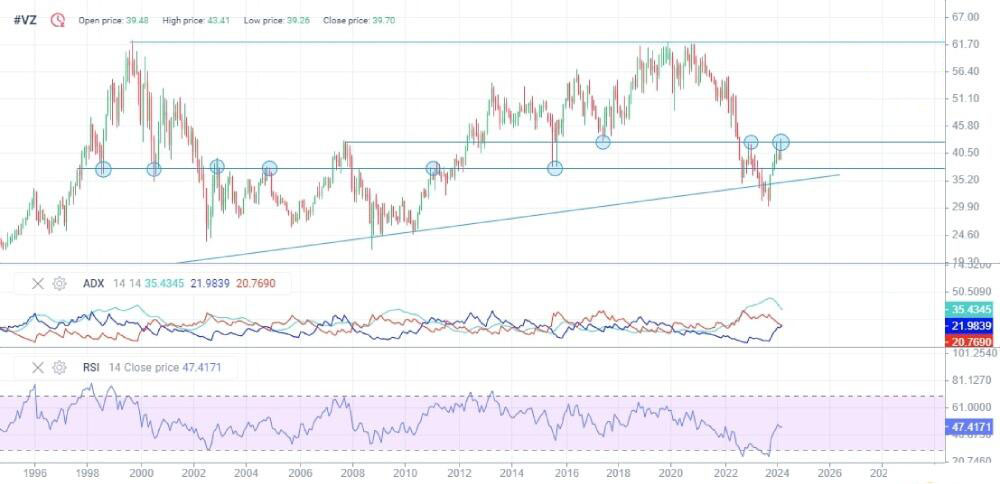Open ADX indicator settings gear
Screen dimensions: 1000x484
pyautogui.click(x=59, y=284)
